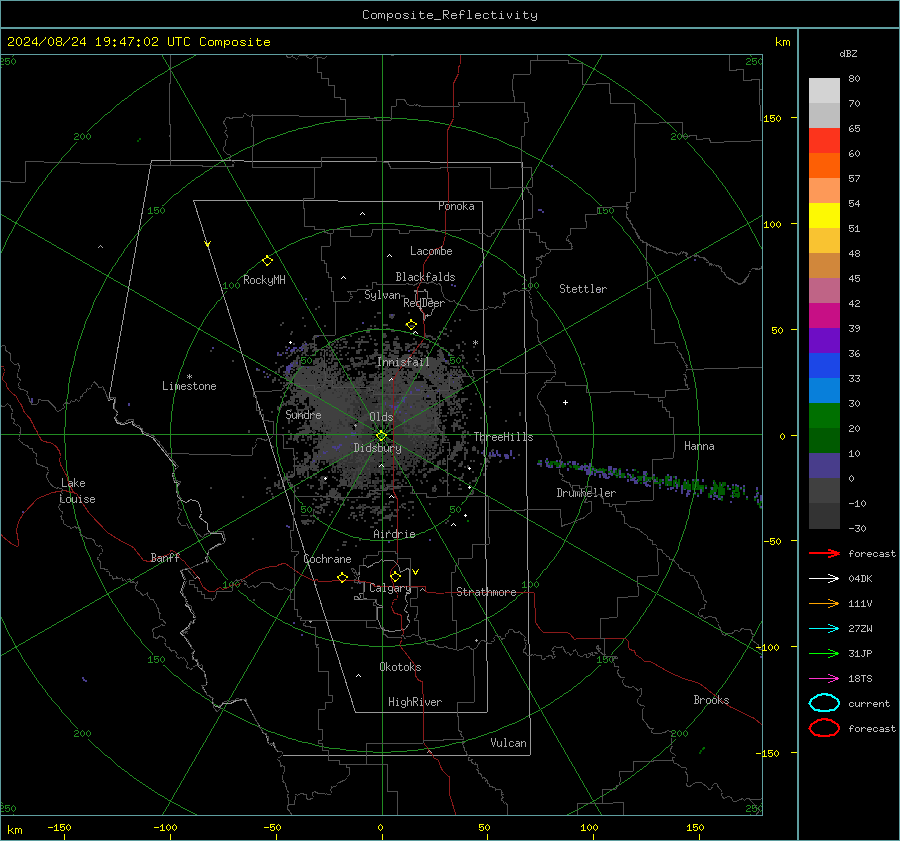Click the yellow 54 dBZ color swatch
The height and width of the screenshot is (841, 900).
click(x=824, y=215)
